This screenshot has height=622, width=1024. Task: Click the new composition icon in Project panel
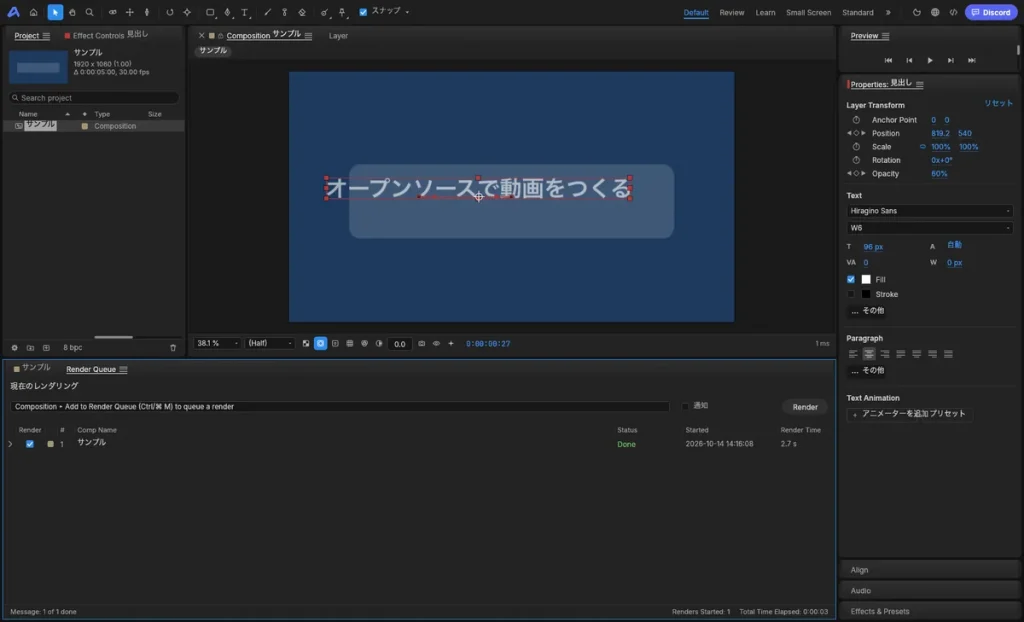[x=46, y=348]
